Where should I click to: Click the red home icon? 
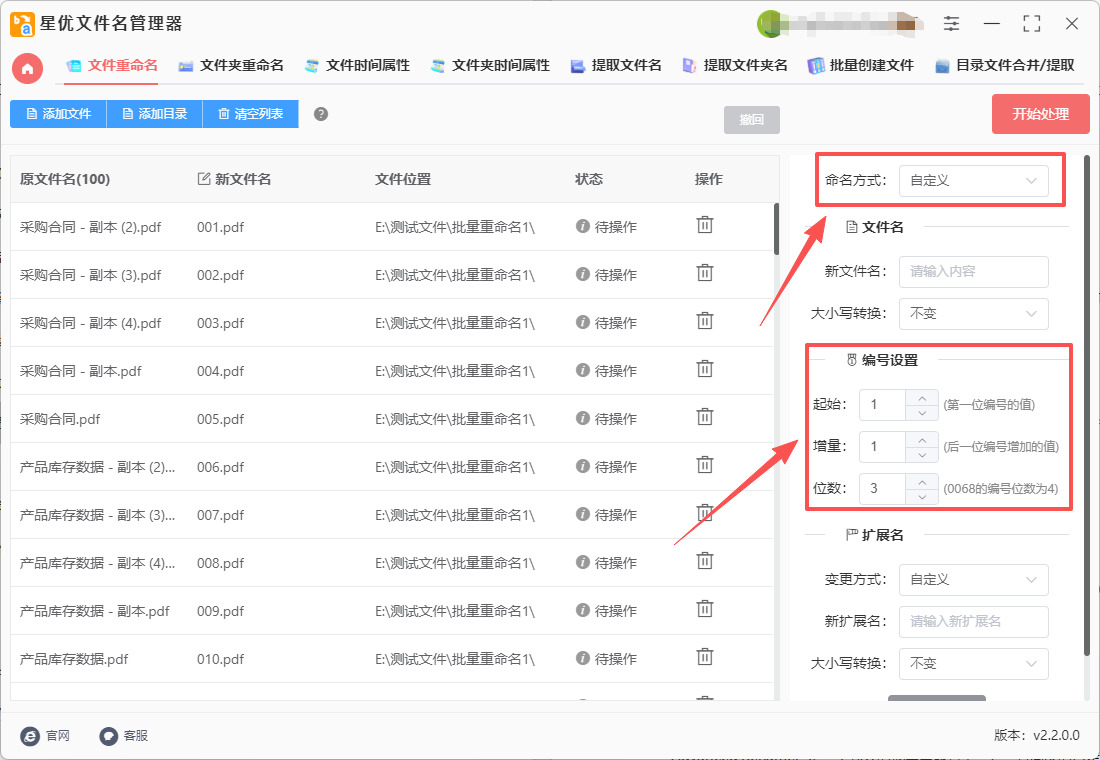point(27,68)
